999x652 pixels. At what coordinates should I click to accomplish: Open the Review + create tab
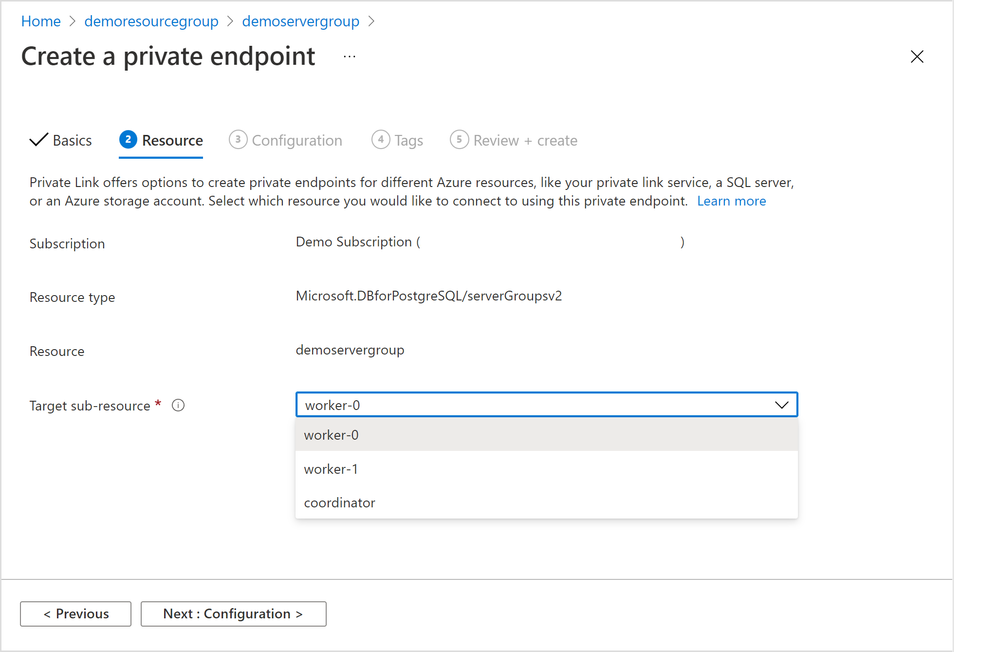(x=525, y=141)
